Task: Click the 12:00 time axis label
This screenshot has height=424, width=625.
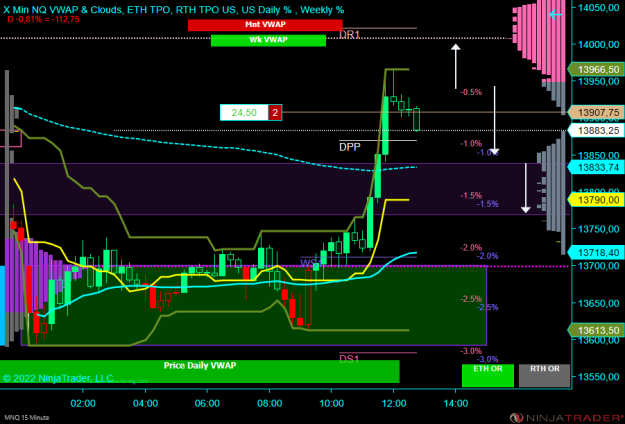Action: tap(393, 403)
